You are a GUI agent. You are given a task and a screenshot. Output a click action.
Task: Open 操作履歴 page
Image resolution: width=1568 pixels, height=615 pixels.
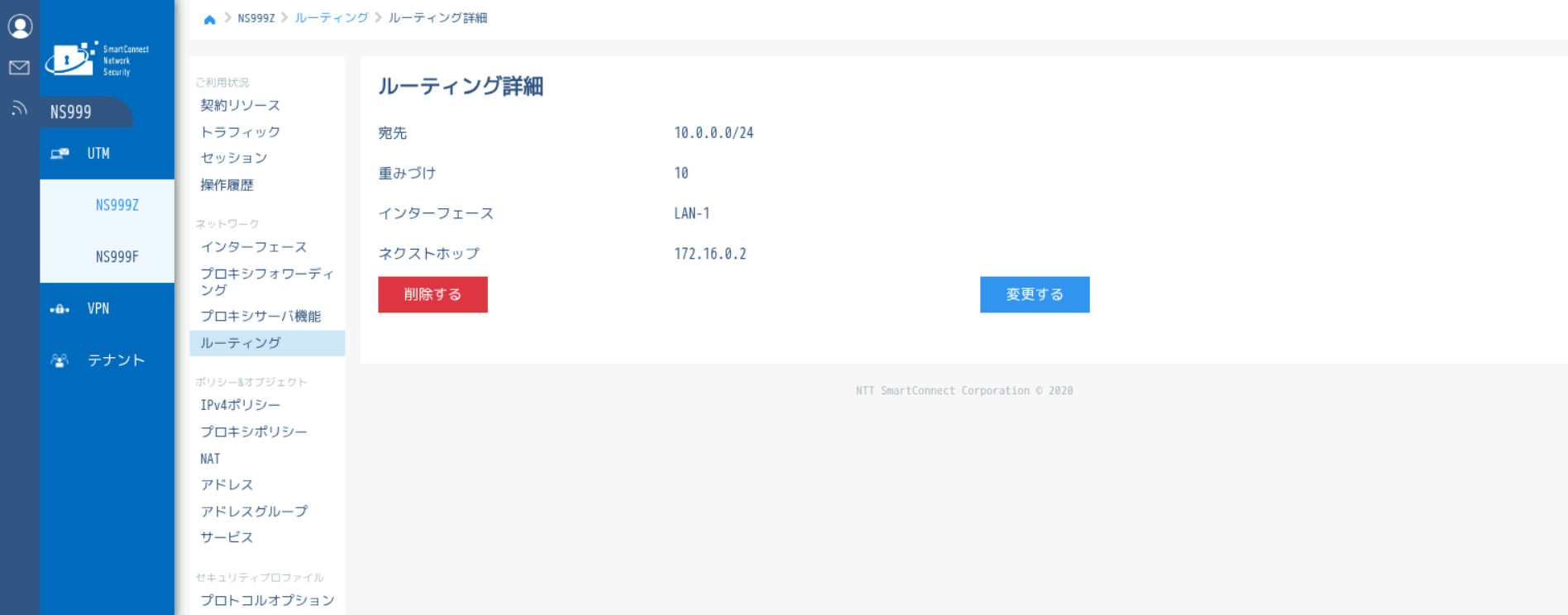227,185
